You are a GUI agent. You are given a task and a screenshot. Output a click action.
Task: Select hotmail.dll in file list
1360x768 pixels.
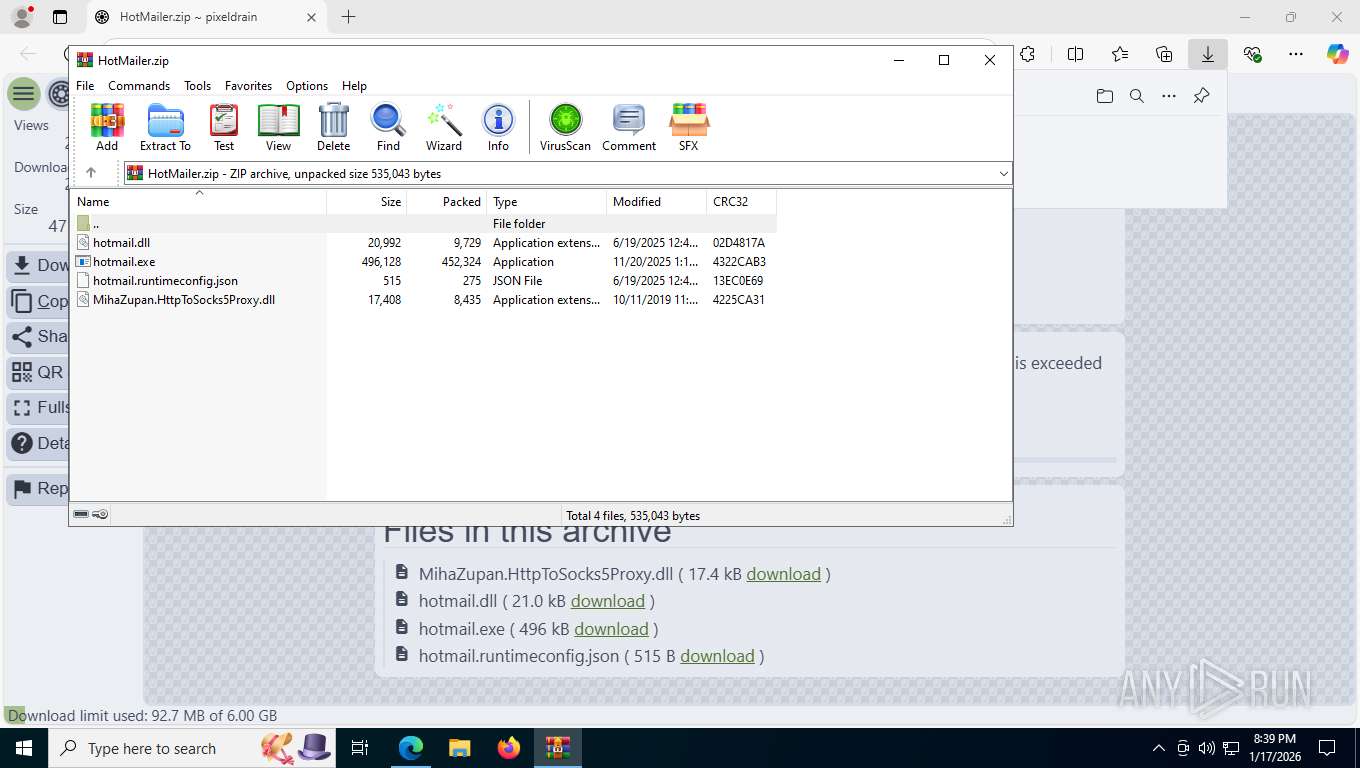click(423, 243)
